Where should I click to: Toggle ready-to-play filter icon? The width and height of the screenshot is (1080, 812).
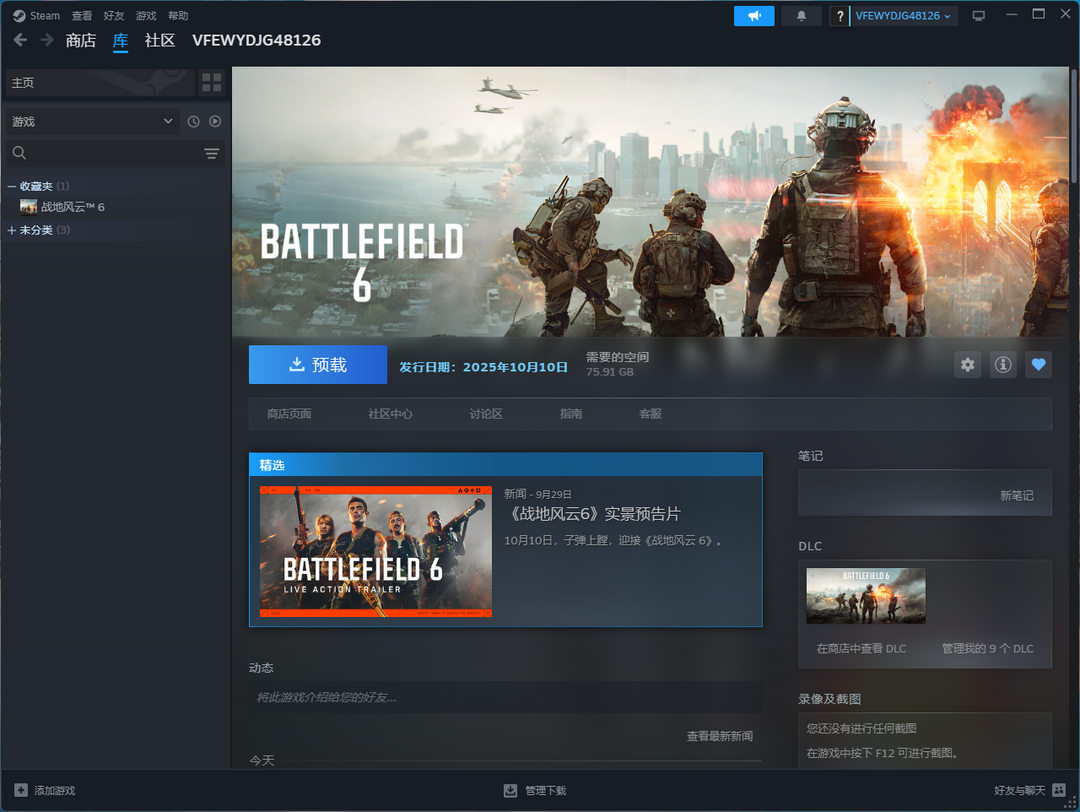point(215,122)
